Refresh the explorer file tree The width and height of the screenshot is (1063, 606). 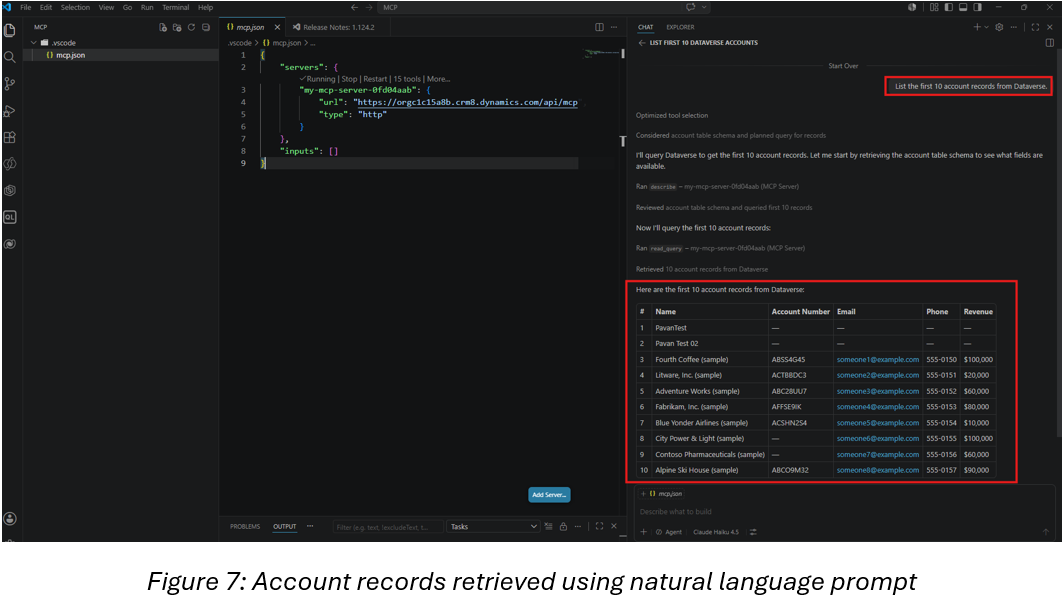pos(191,27)
